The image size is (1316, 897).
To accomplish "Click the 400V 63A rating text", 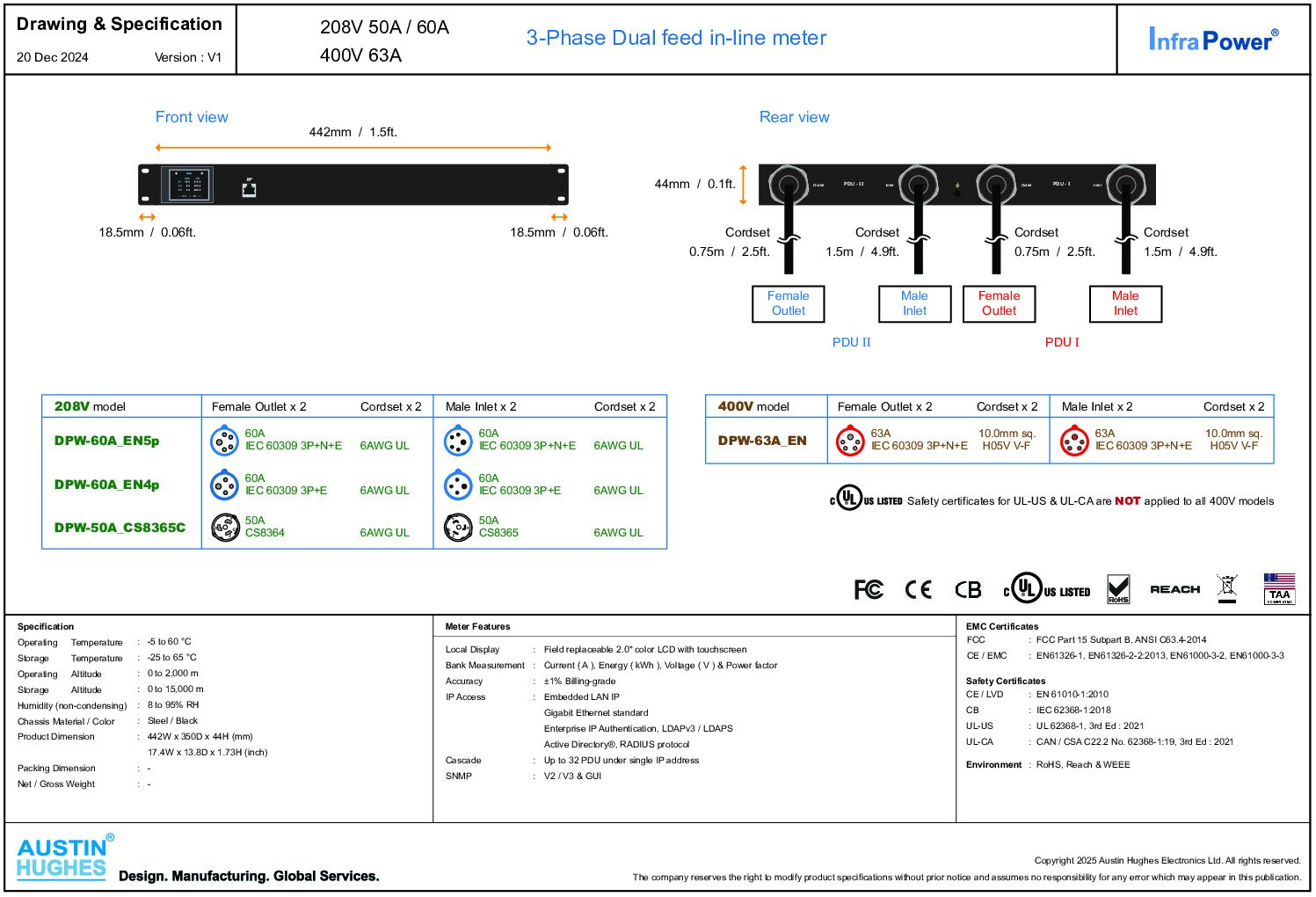I will pos(360,55).
